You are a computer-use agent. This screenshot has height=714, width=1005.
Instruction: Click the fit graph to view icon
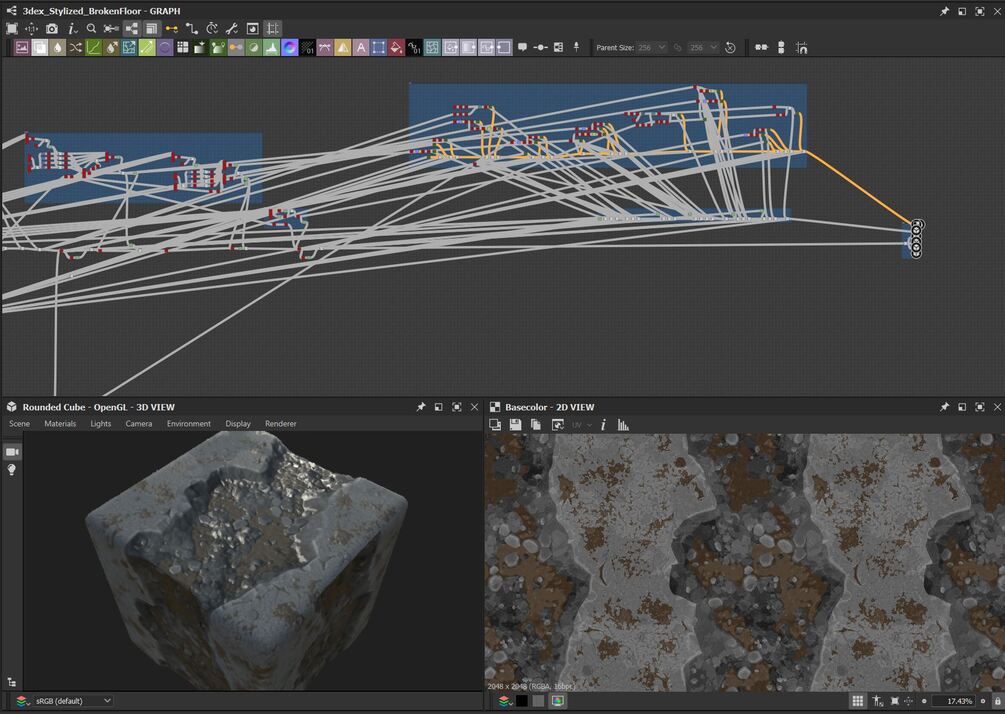(x=12, y=29)
